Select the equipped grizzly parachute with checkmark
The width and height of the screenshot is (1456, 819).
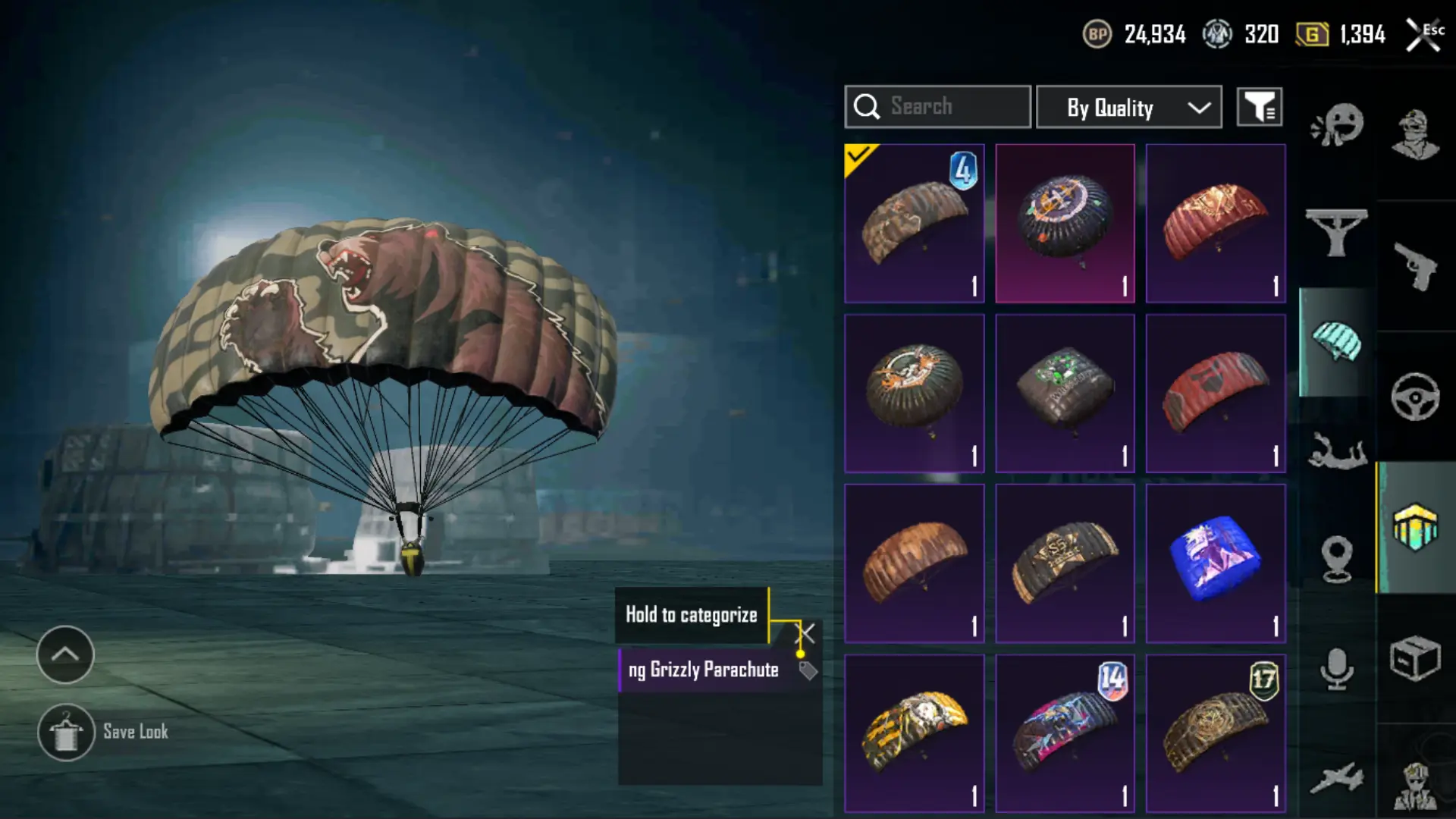click(x=915, y=223)
